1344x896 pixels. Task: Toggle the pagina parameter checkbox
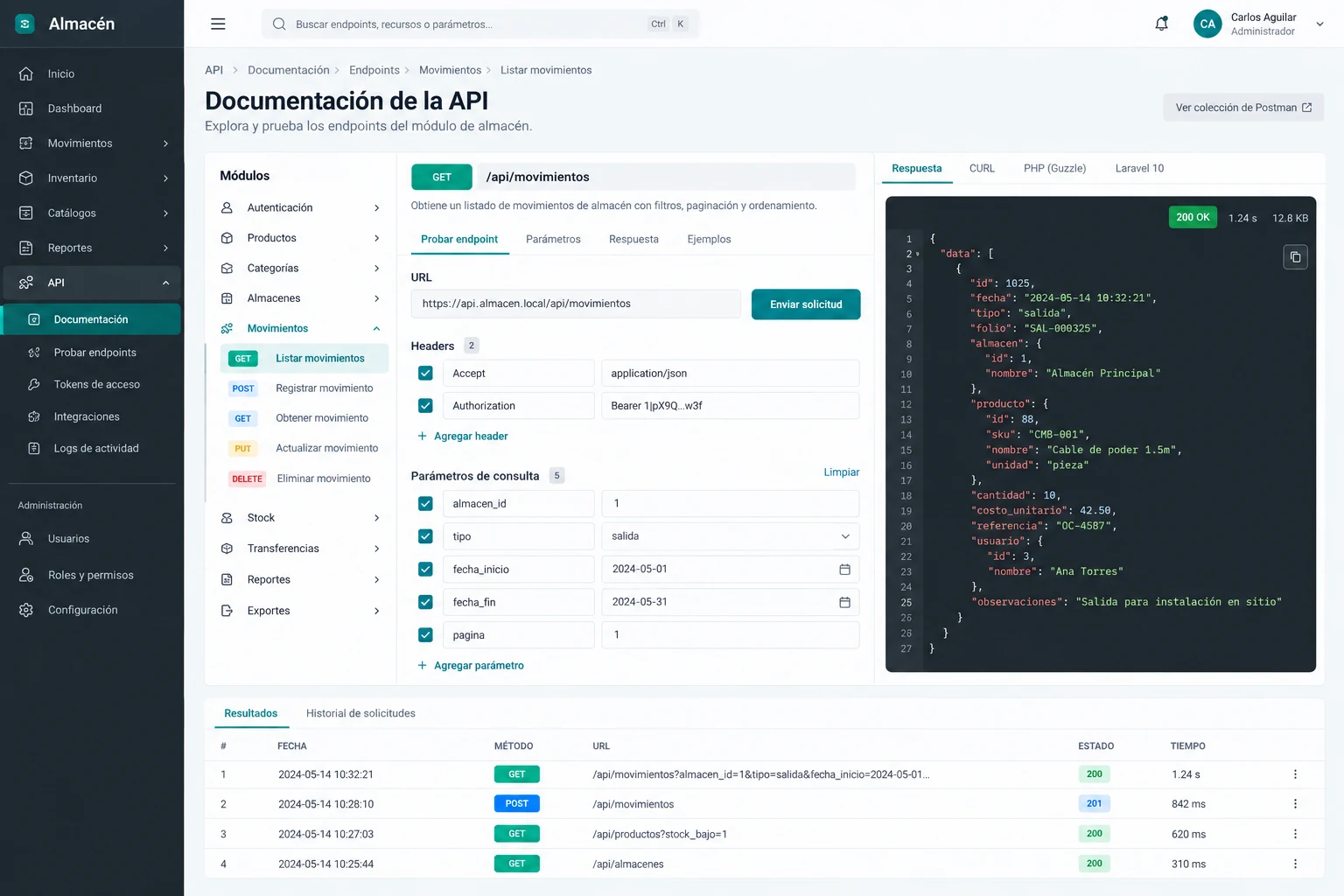425,635
